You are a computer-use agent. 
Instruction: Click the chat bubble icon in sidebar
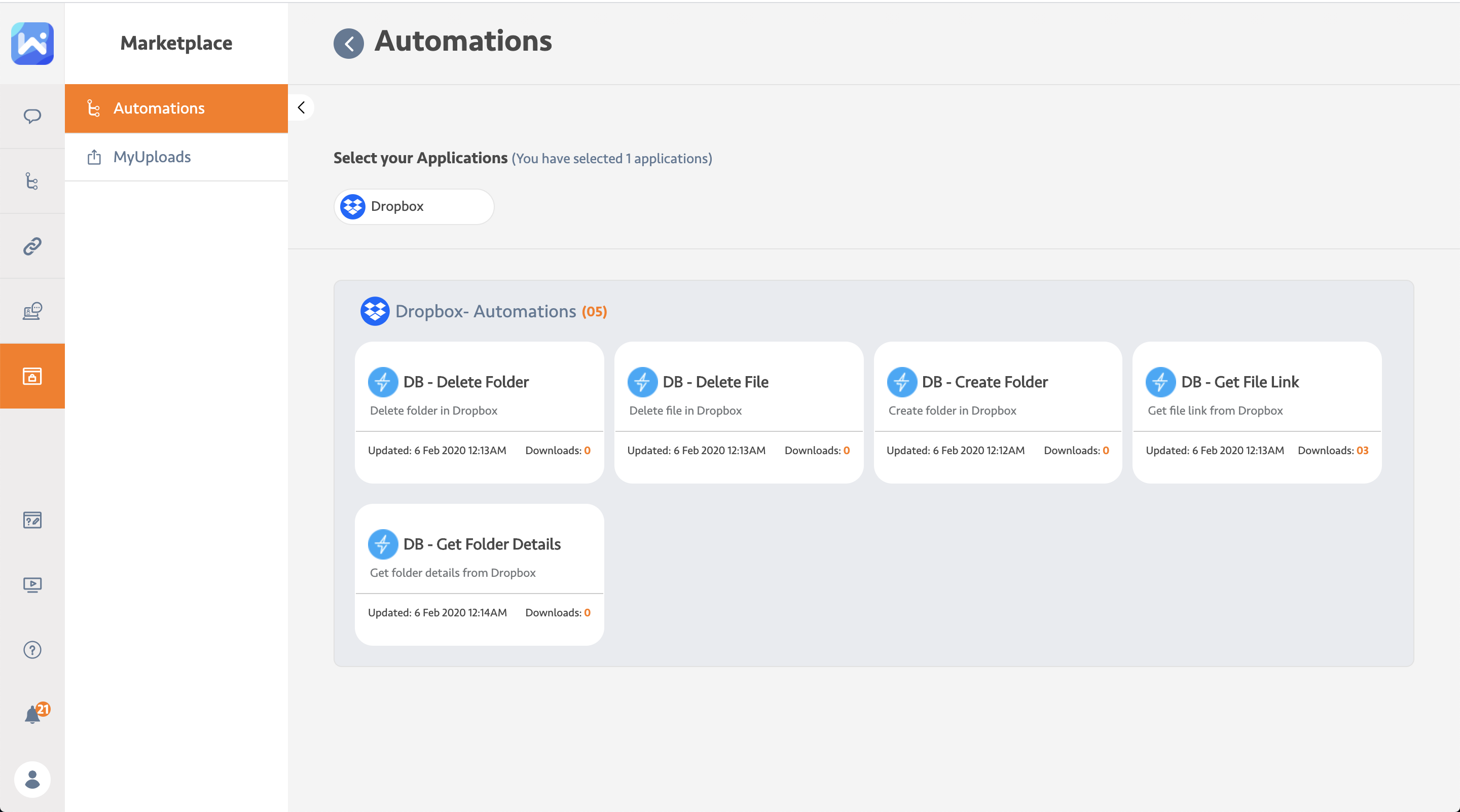point(32,116)
